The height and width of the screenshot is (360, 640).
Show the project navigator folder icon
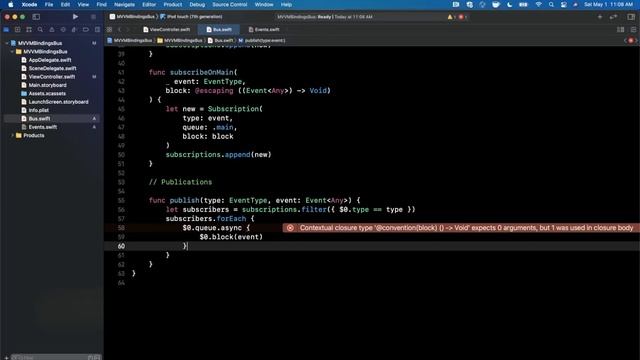[x=6, y=30]
